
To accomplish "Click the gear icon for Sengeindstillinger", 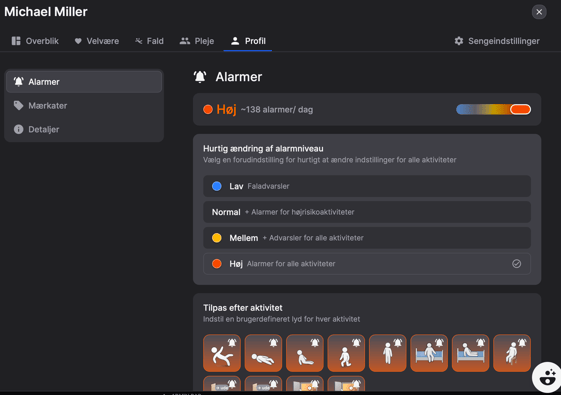I will pos(459,41).
